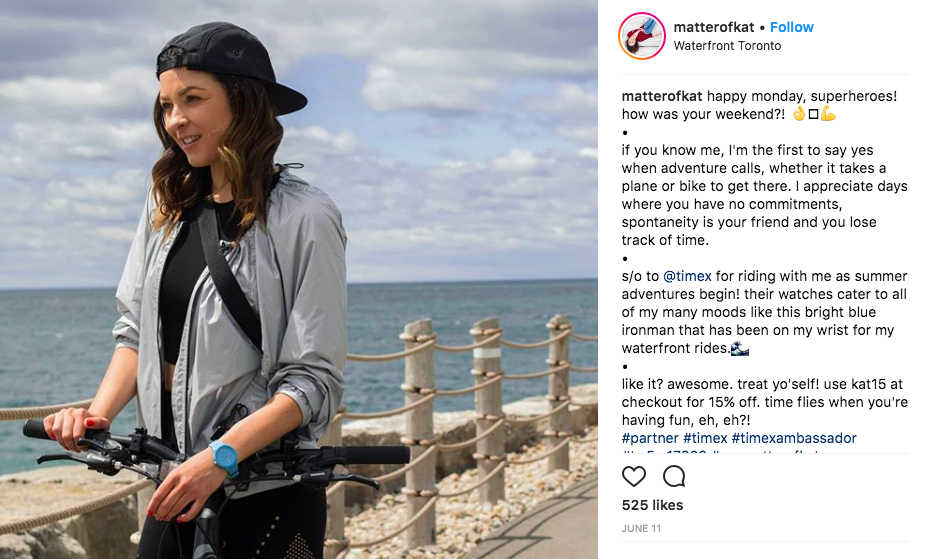Open the @timex mention in the caption

[x=687, y=276]
